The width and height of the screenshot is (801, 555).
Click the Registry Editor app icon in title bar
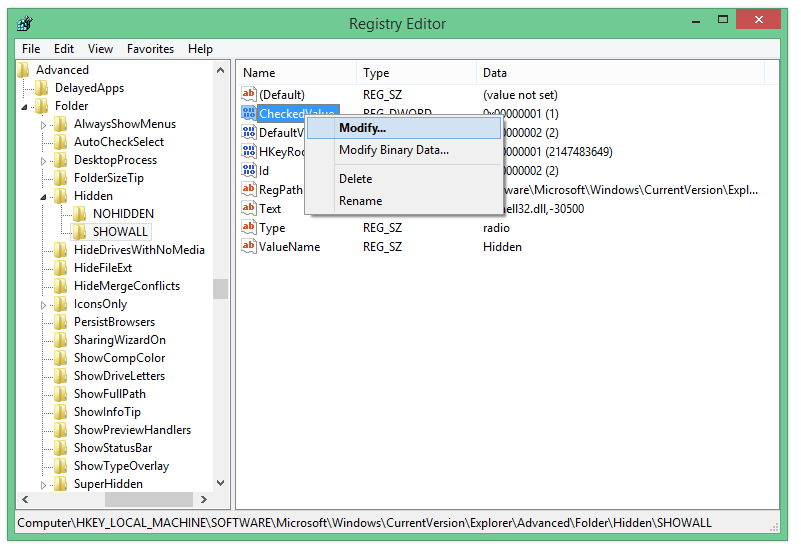25,24
